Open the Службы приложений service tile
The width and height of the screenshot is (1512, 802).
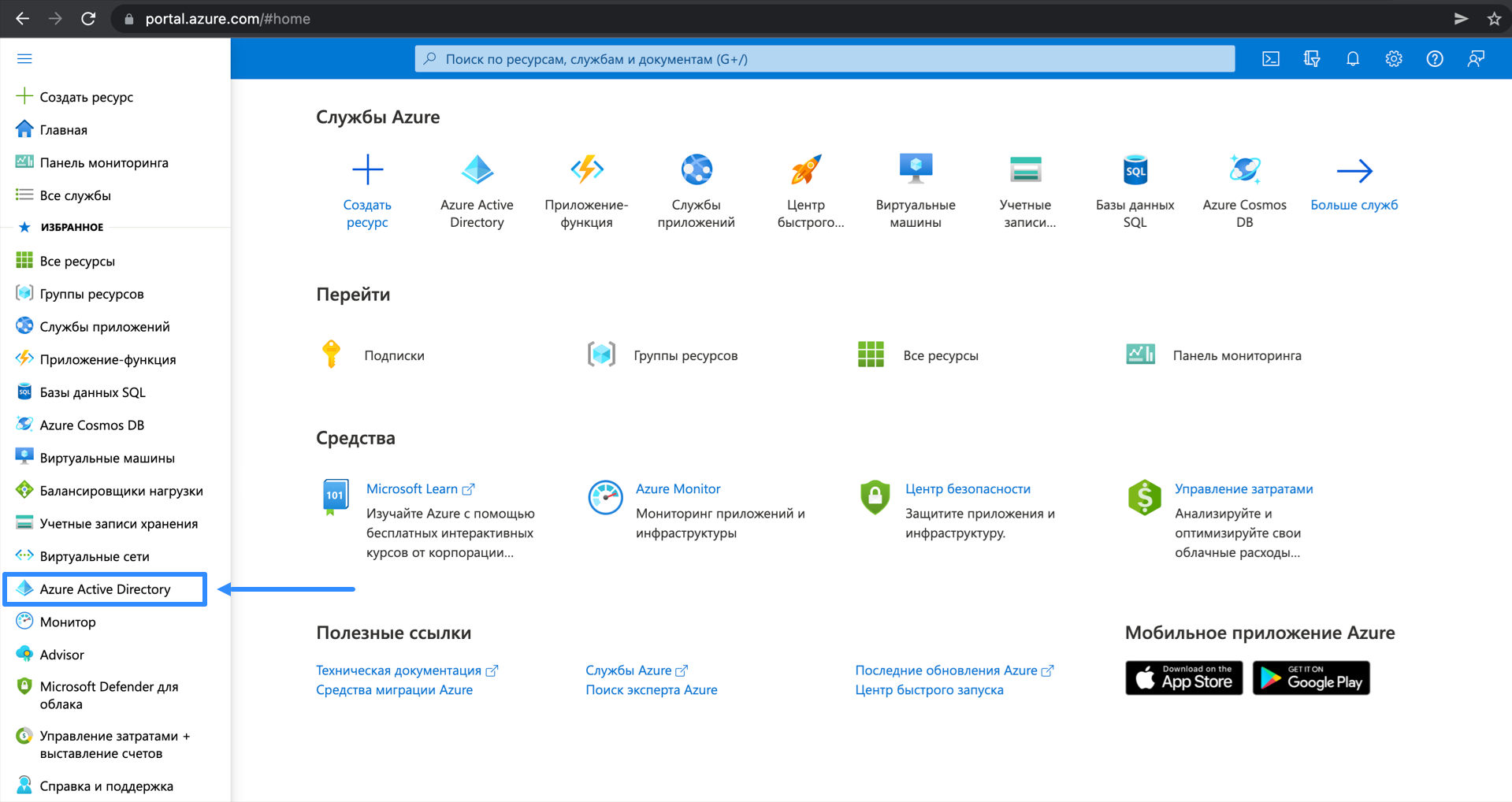[697, 191]
